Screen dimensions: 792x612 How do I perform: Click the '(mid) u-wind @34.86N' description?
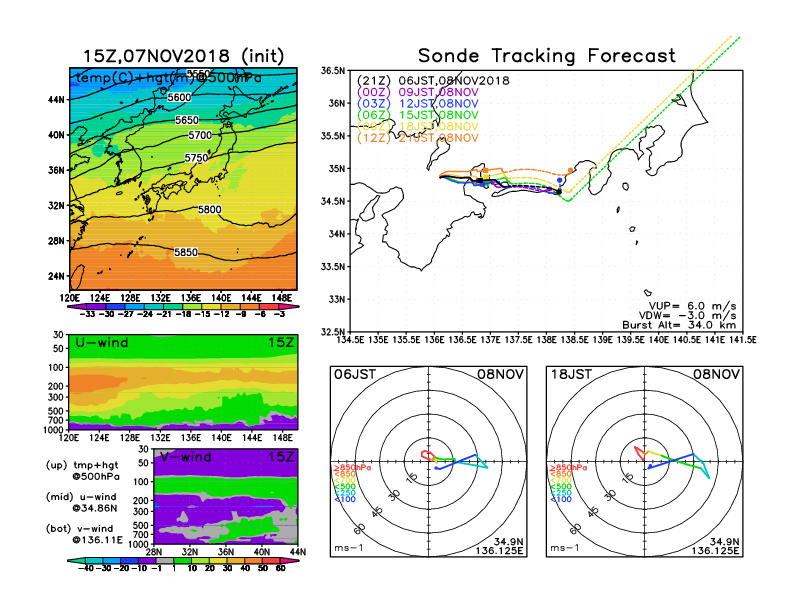pos(95,504)
